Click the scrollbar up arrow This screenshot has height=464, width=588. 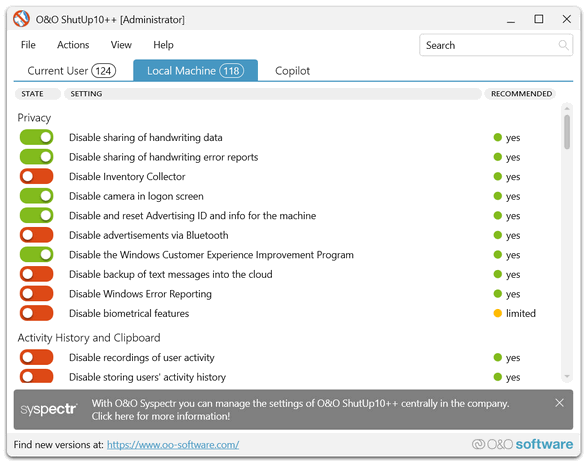567,108
